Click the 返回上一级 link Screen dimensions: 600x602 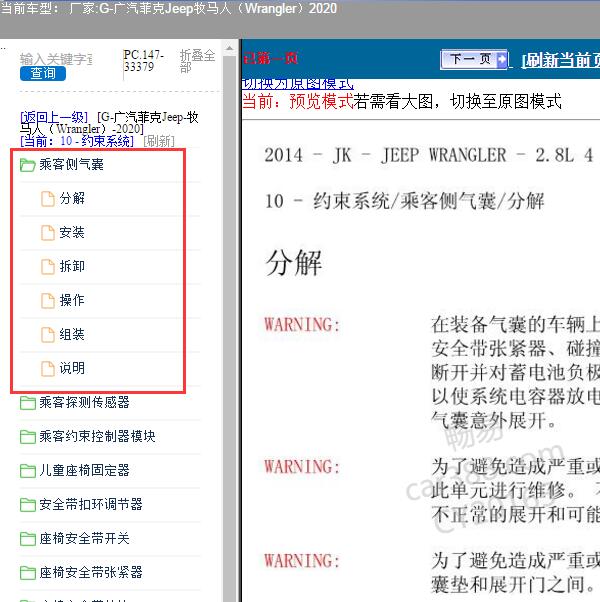click(x=54, y=117)
